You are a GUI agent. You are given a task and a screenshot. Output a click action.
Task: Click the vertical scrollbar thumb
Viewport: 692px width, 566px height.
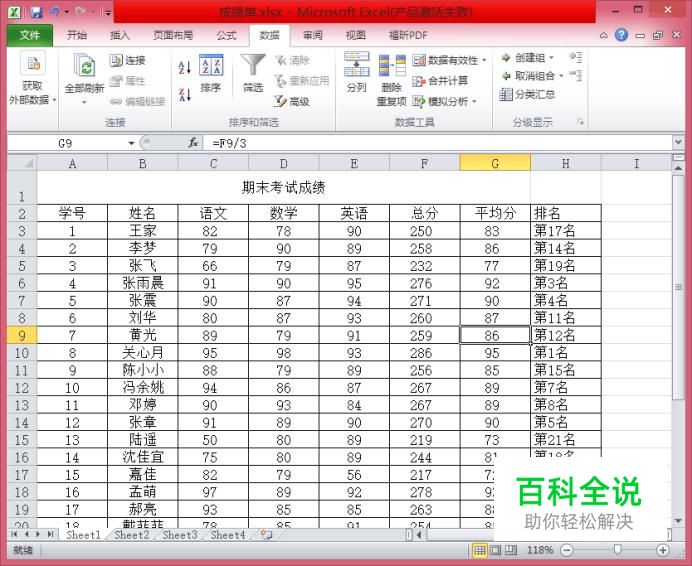click(x=678, y=287)
